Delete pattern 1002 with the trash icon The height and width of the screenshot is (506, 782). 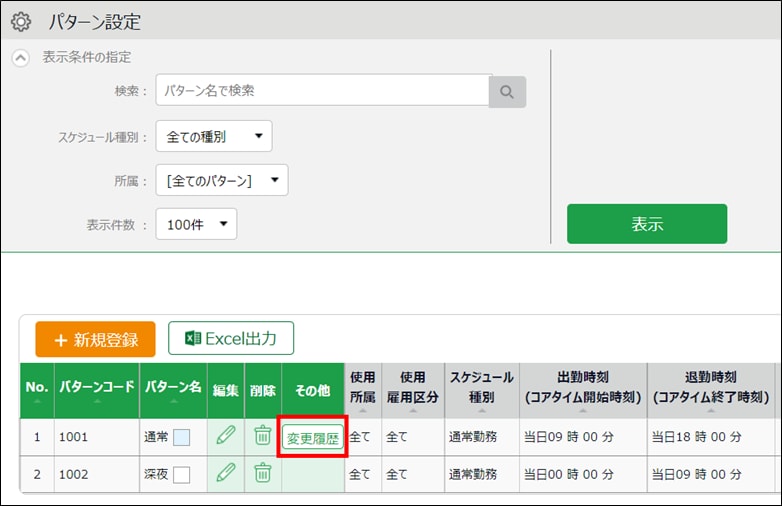tap(262, 473)
